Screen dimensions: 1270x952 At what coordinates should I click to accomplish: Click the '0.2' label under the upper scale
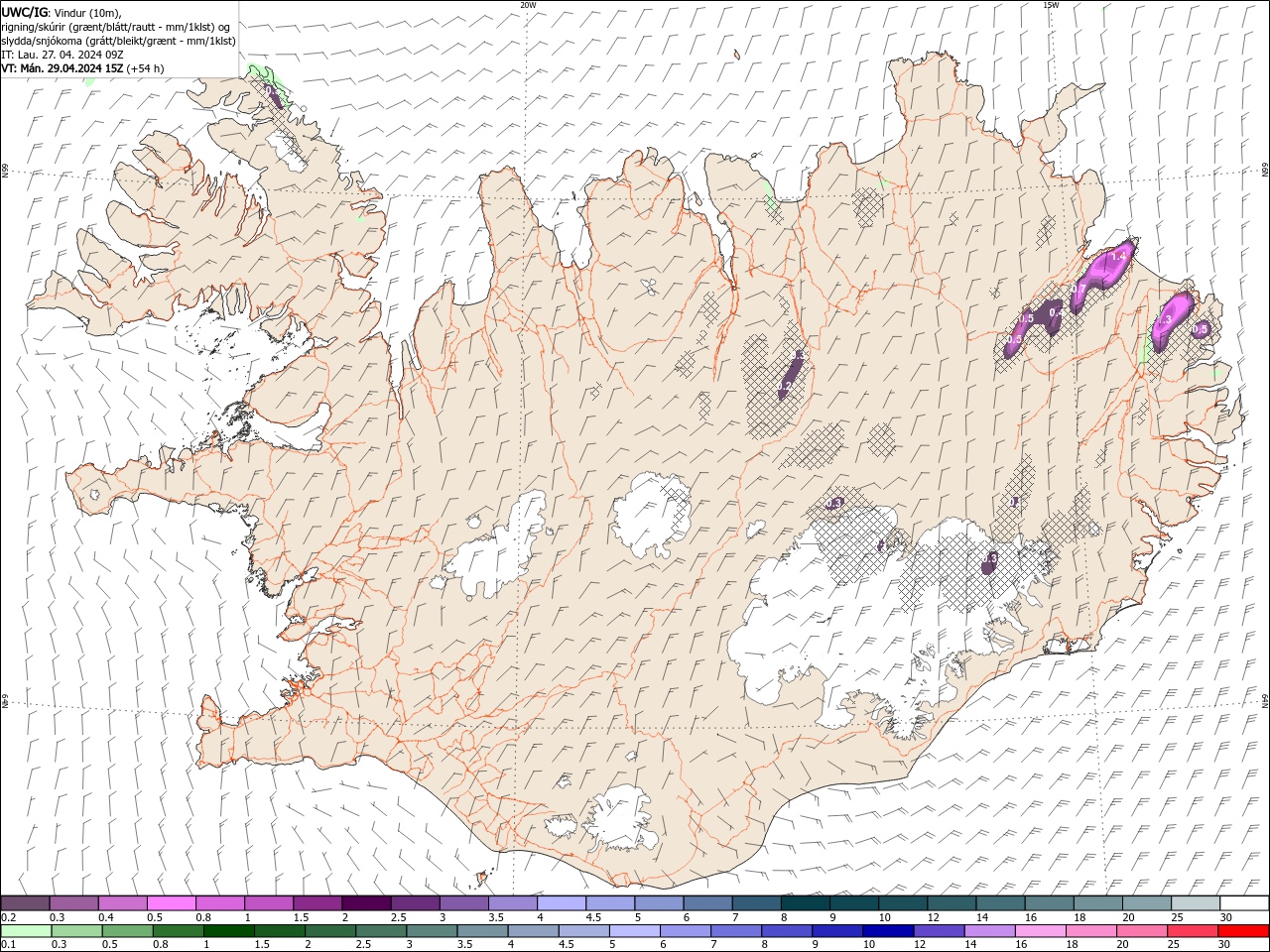click(9, 917)
